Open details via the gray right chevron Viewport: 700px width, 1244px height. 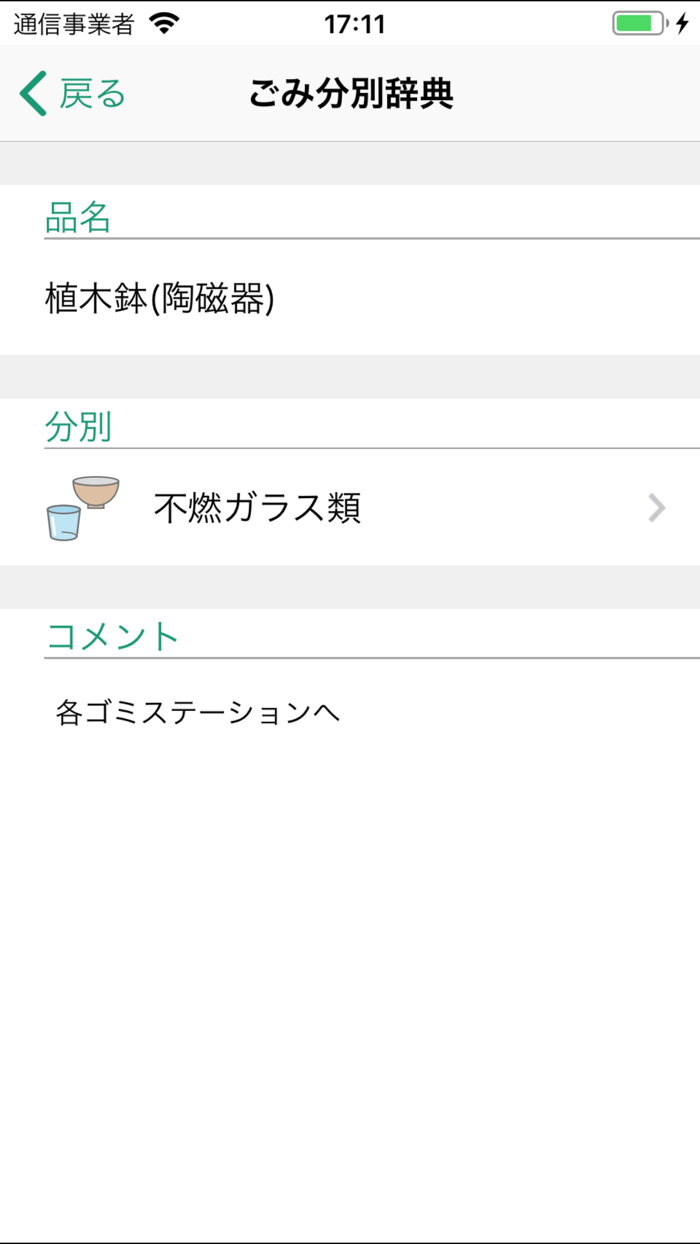(657, 507)
